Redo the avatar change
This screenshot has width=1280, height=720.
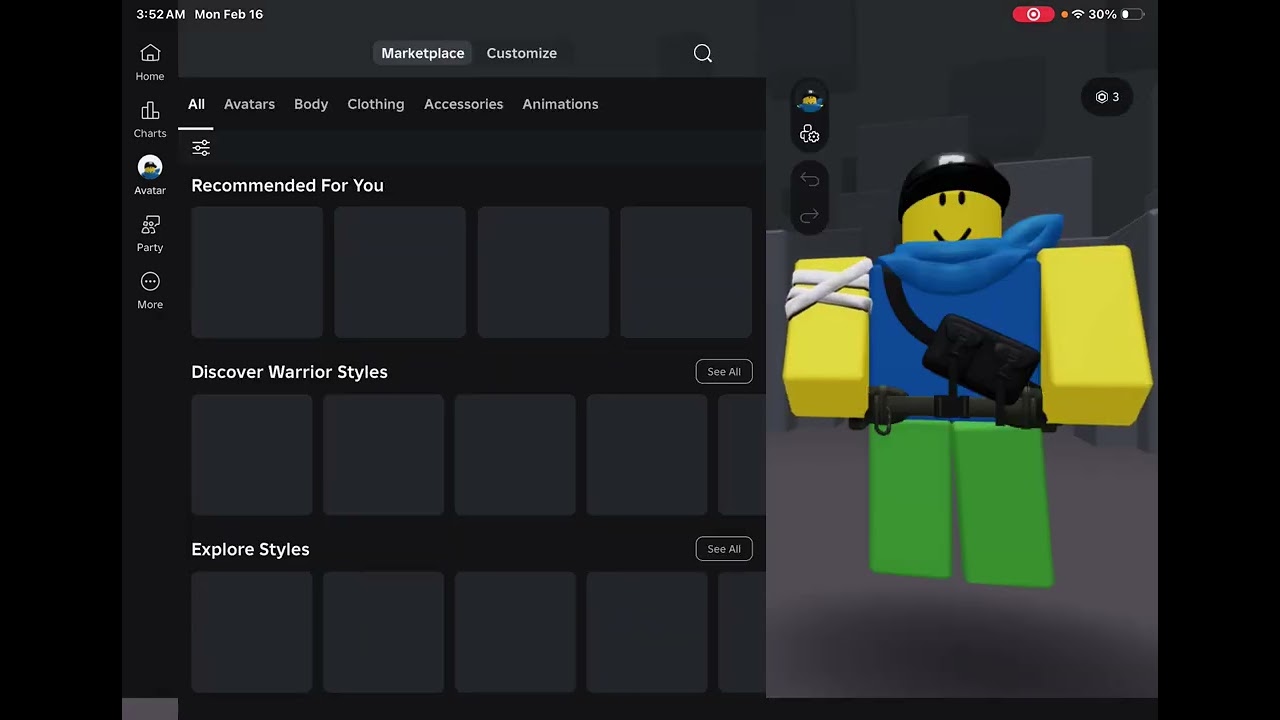[810, 215]
